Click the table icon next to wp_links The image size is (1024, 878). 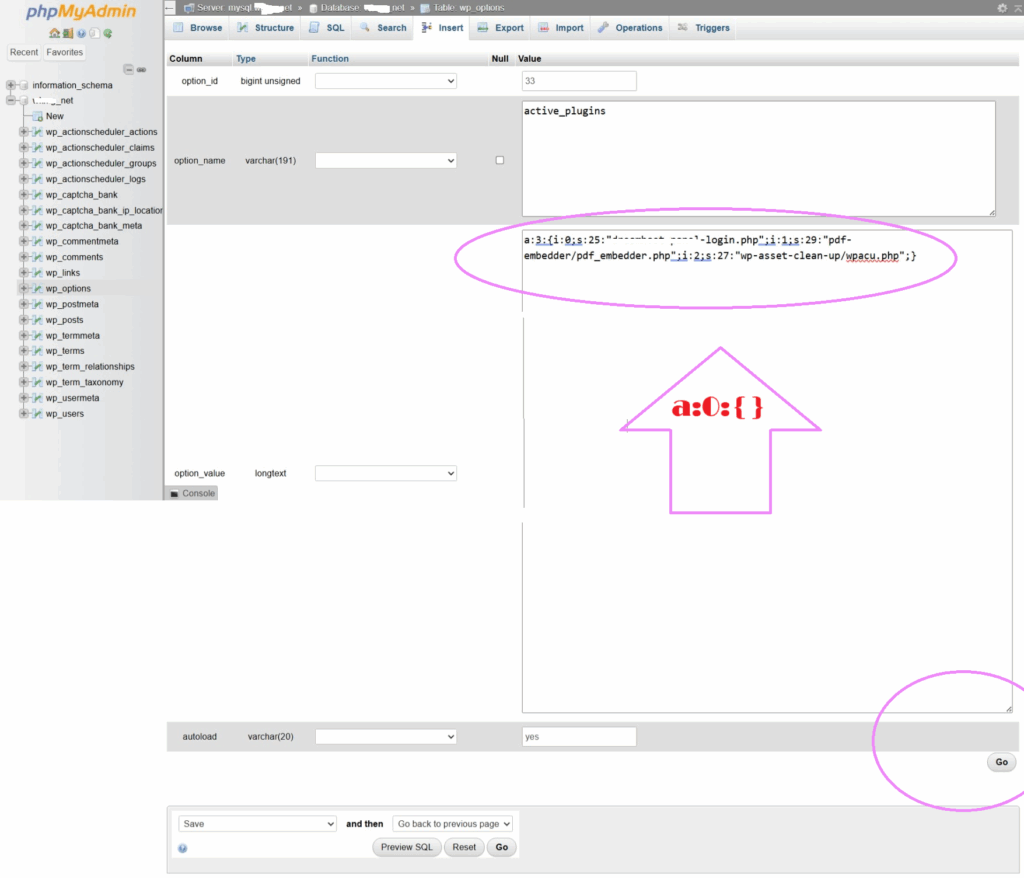click(37, 273)
